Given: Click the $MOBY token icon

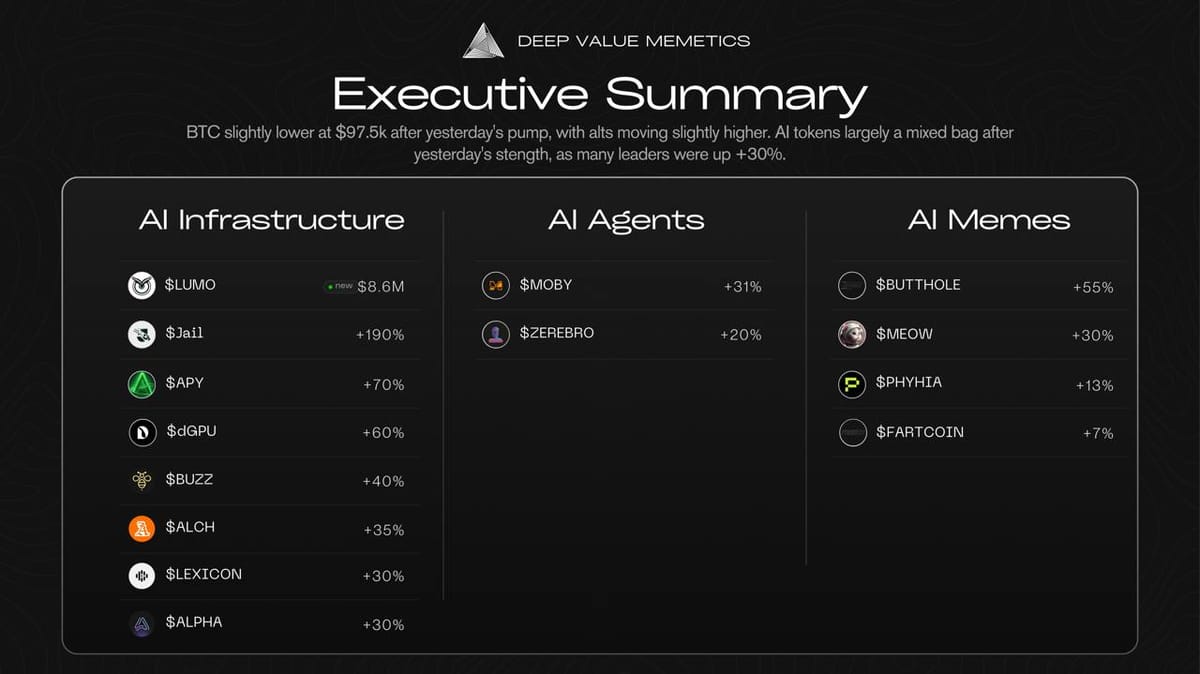Looking at the screenshot, I should 496,286.
